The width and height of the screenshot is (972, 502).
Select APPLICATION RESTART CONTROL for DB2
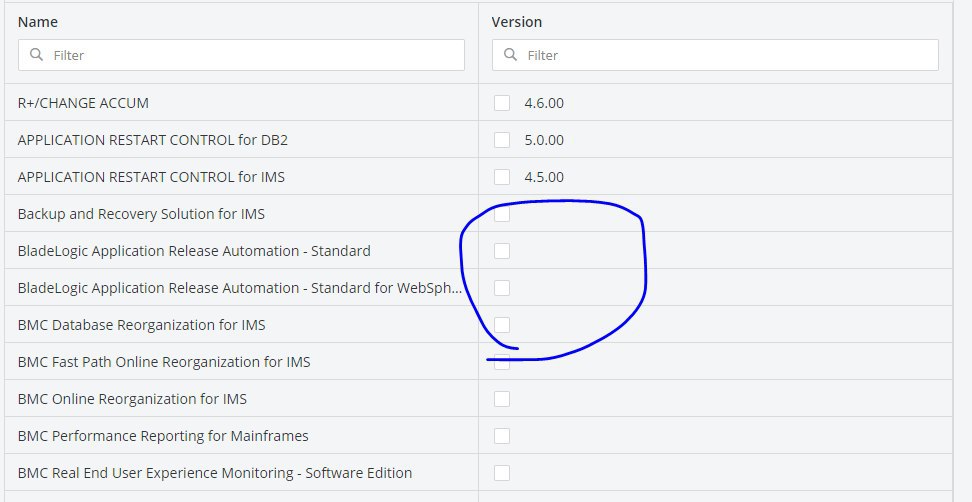153,140
